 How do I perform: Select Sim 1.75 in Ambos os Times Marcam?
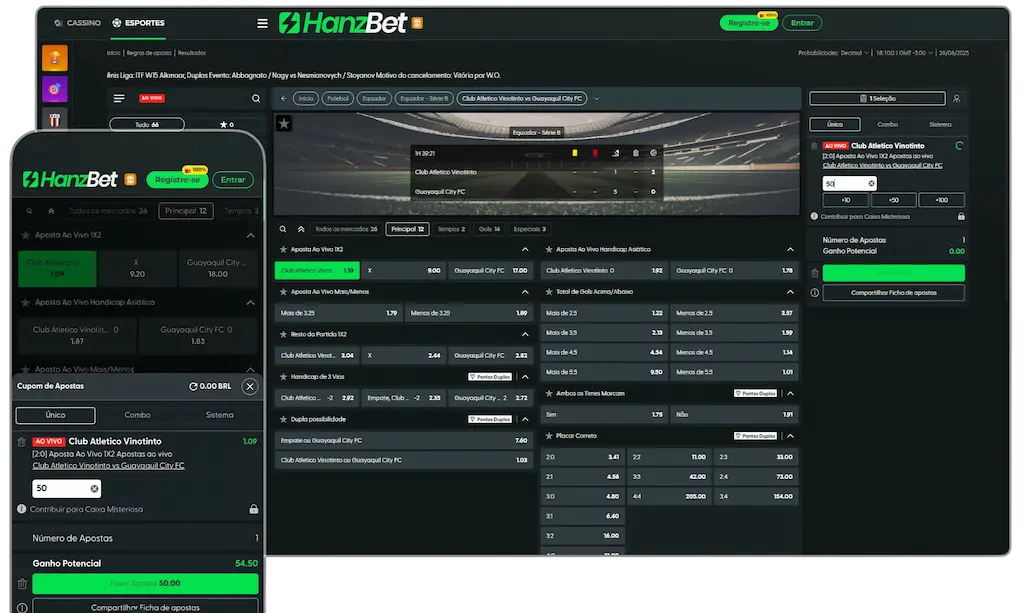pos(604,414)
